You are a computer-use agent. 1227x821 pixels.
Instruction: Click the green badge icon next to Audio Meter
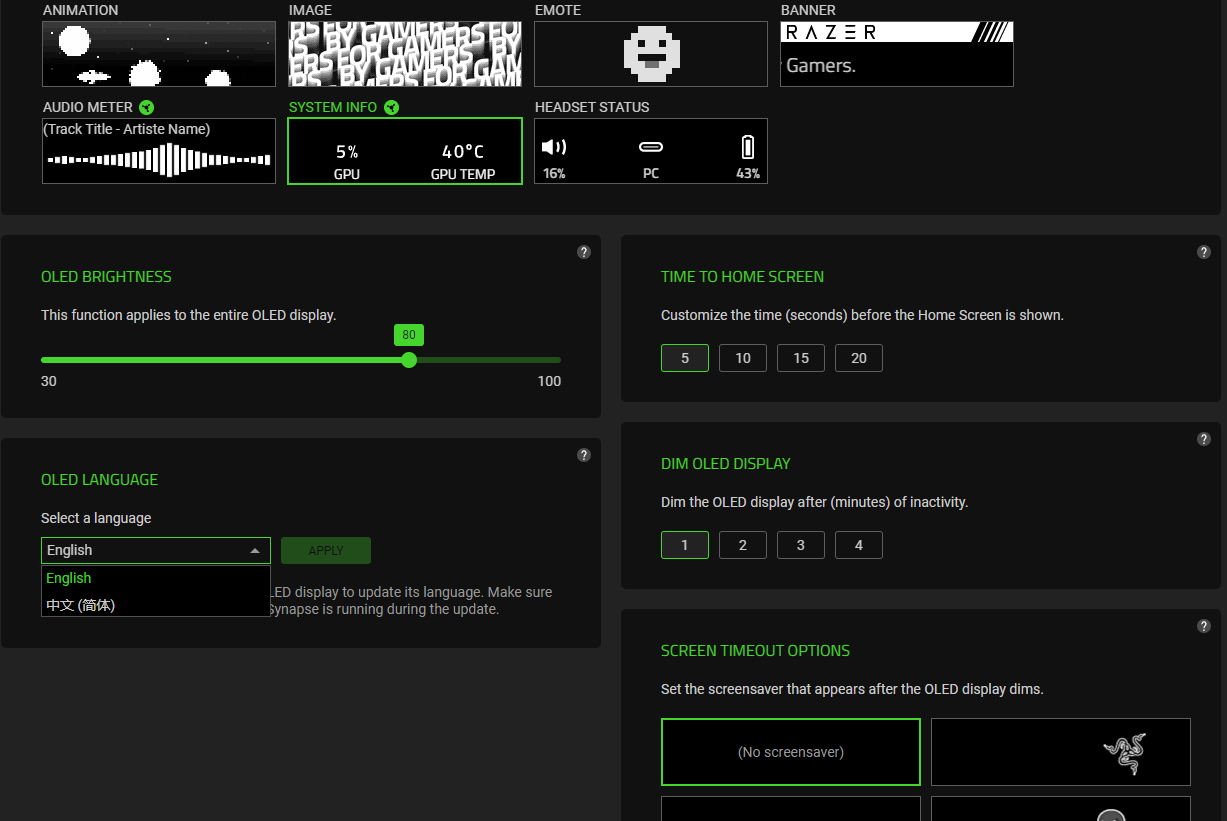pyautogui.click(x=147, y=107)
